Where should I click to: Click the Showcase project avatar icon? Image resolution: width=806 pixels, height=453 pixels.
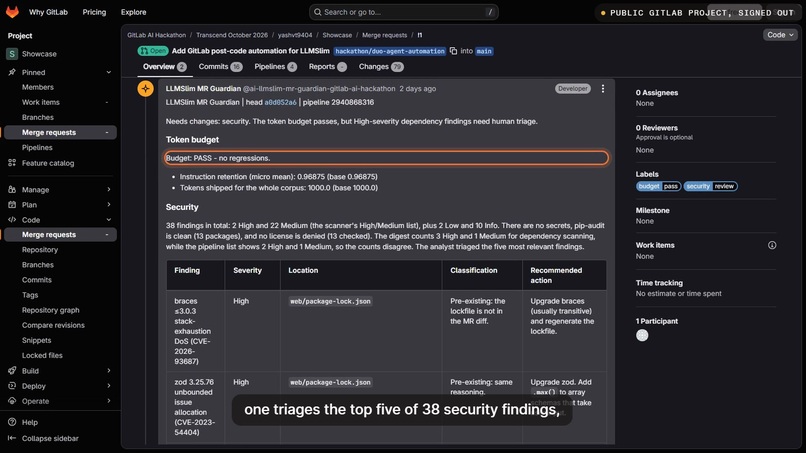(x=12, y=54)
